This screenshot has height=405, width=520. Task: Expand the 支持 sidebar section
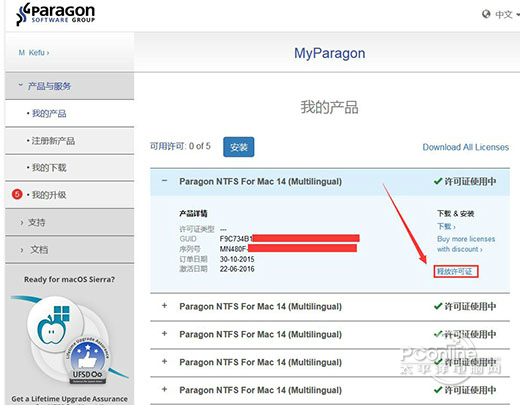pyautogui.click(x=70, y=222)
